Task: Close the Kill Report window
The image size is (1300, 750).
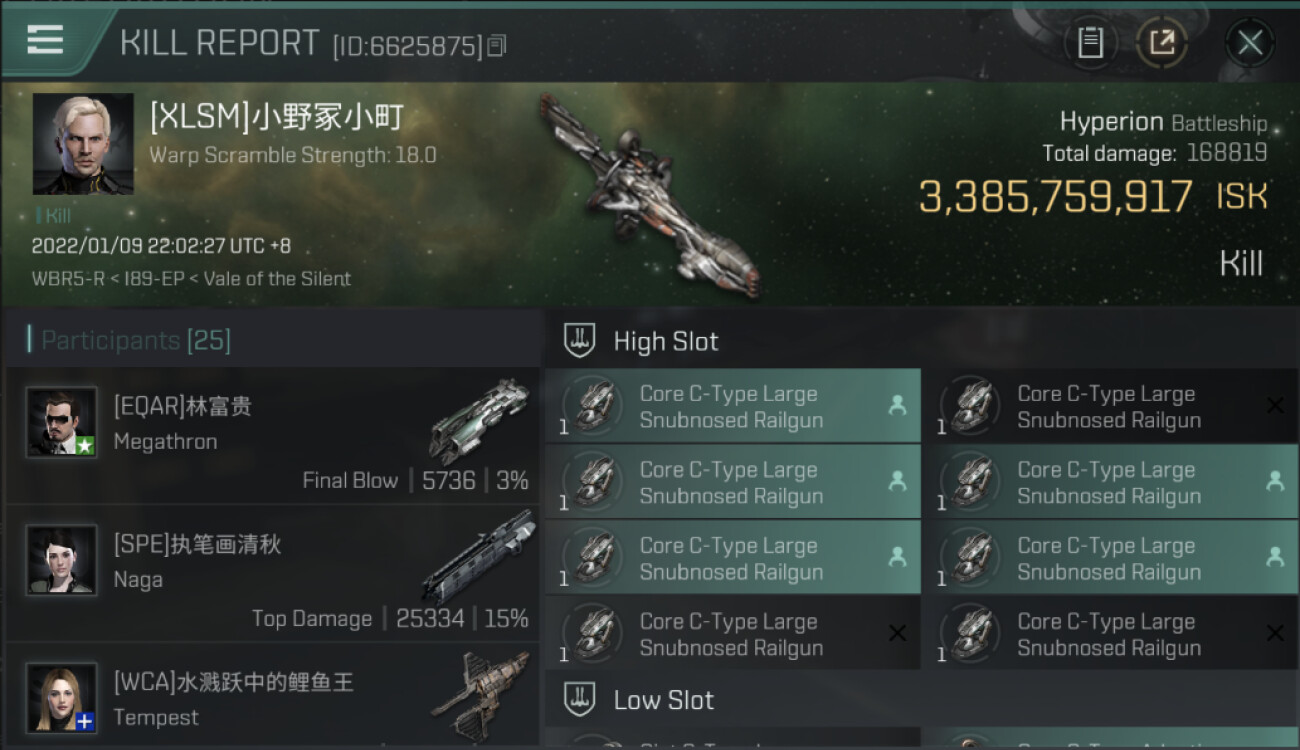Action: click(x=1250, y=43)
